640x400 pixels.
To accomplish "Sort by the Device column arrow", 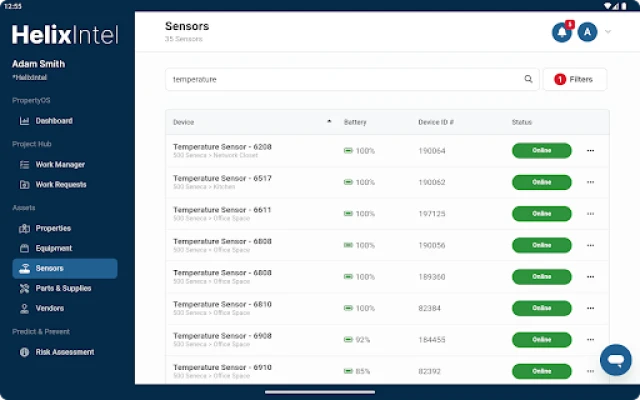I will (329, 122).
